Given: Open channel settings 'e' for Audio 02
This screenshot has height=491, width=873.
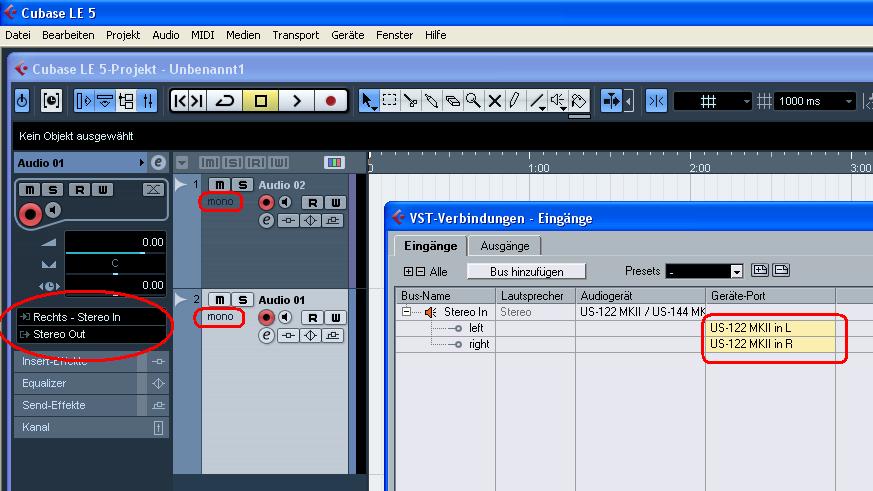Looking at the screenshot, I should pyautogui.click(x=266, y=221).
